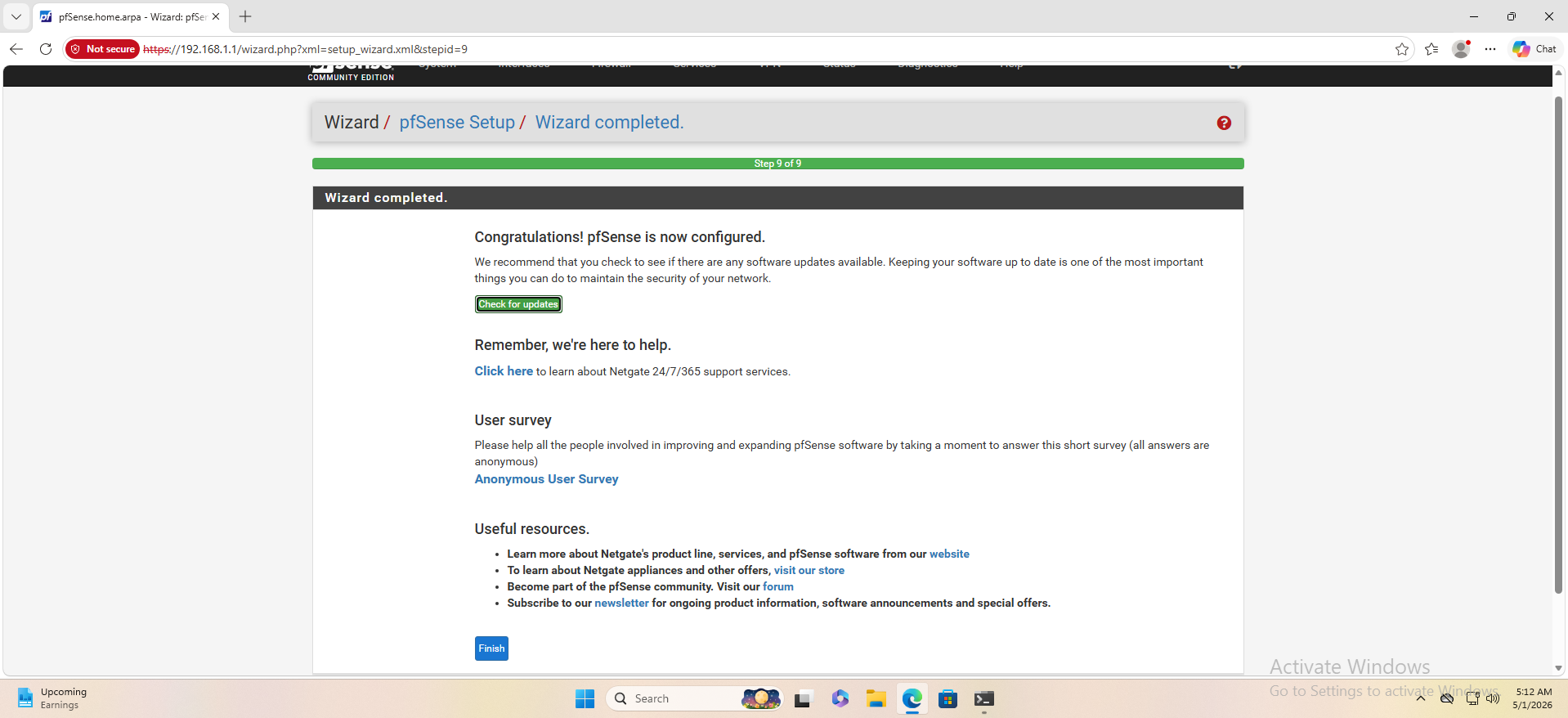Viewport: 1568px width, 718px height.
Task: Show hidden system tray icons
Action: coord(1421,698)
